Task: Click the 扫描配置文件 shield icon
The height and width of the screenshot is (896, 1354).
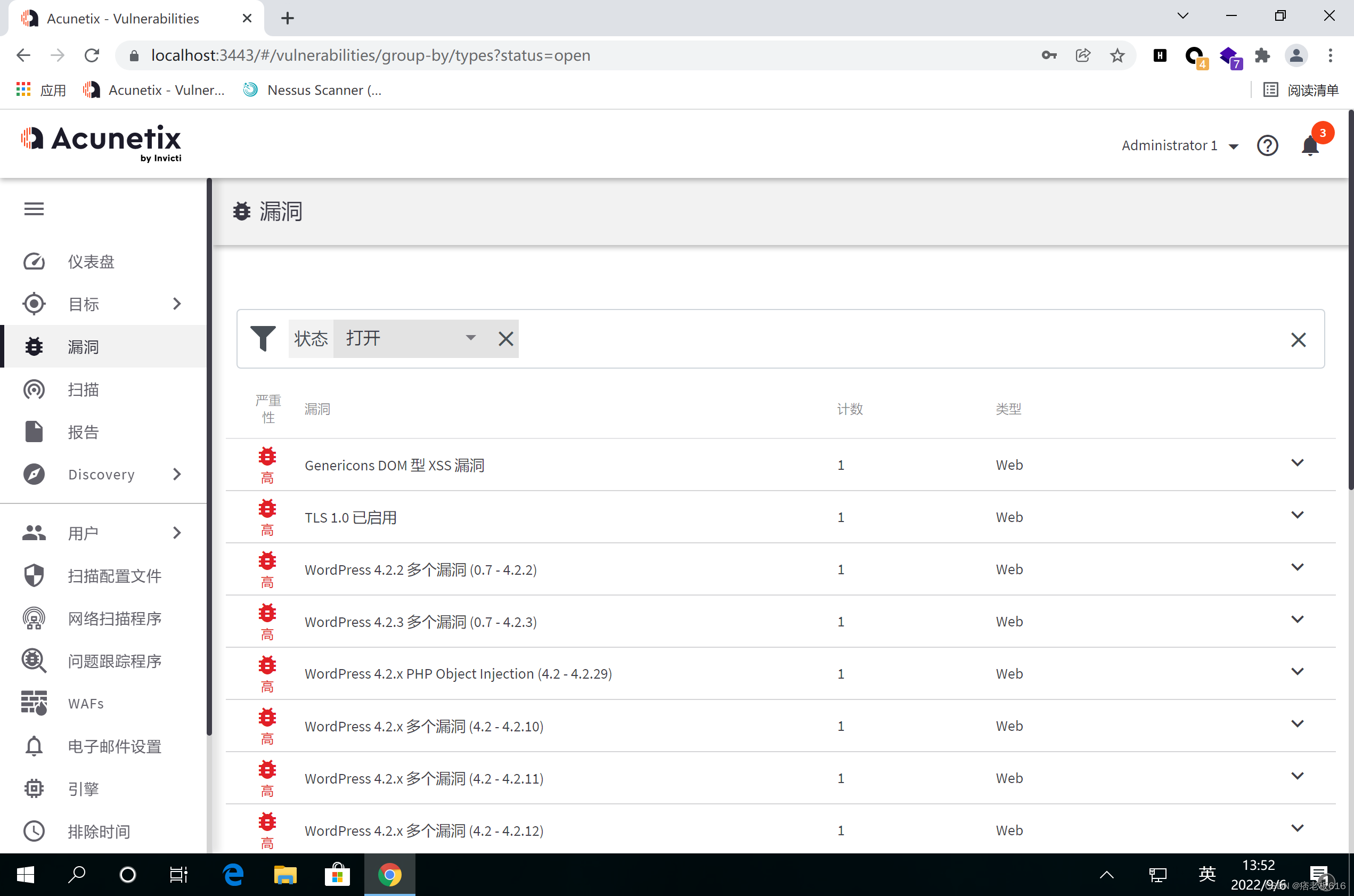Action: click(x=34, y=575)
